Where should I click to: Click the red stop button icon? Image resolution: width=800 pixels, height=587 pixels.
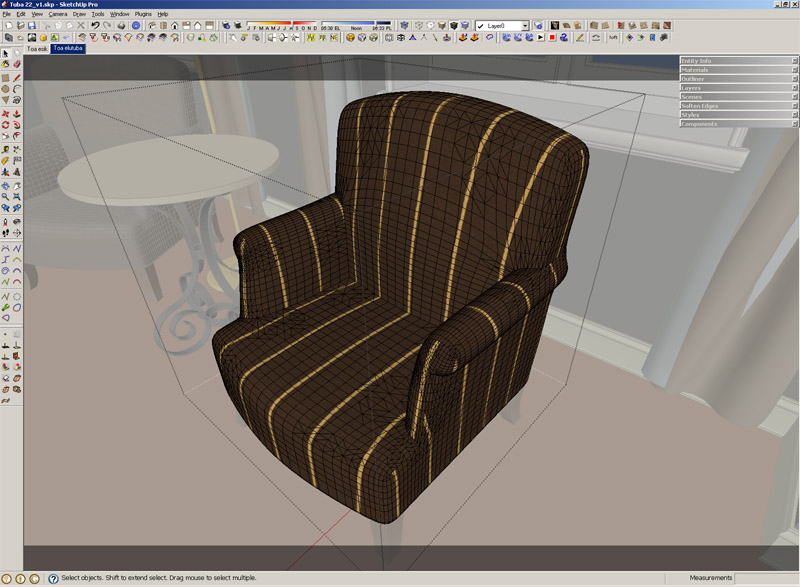point(551,38)
